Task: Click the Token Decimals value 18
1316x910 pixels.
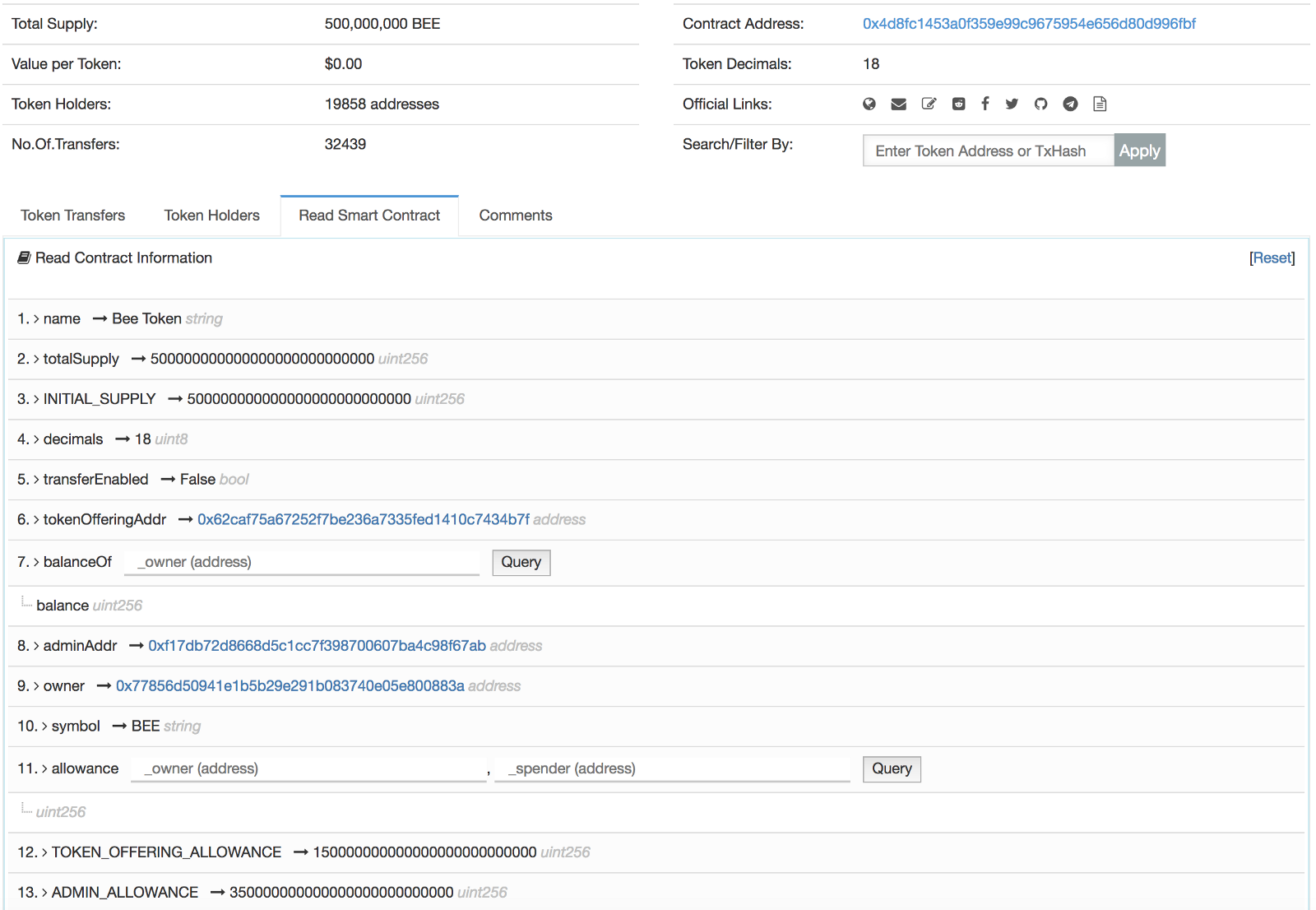Action: click(872, 64)
